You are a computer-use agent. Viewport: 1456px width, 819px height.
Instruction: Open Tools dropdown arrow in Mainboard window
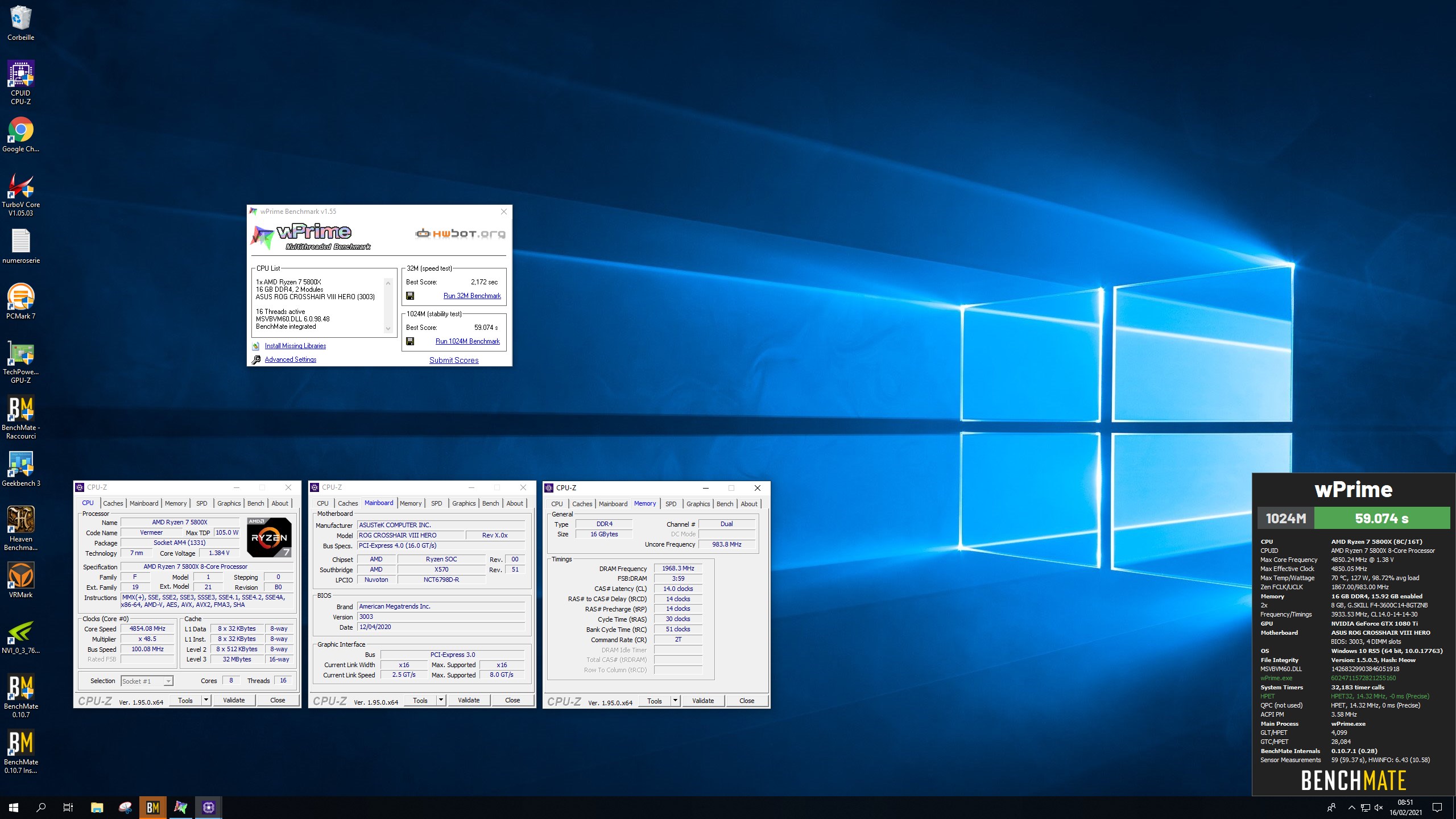tap(441, 700)
